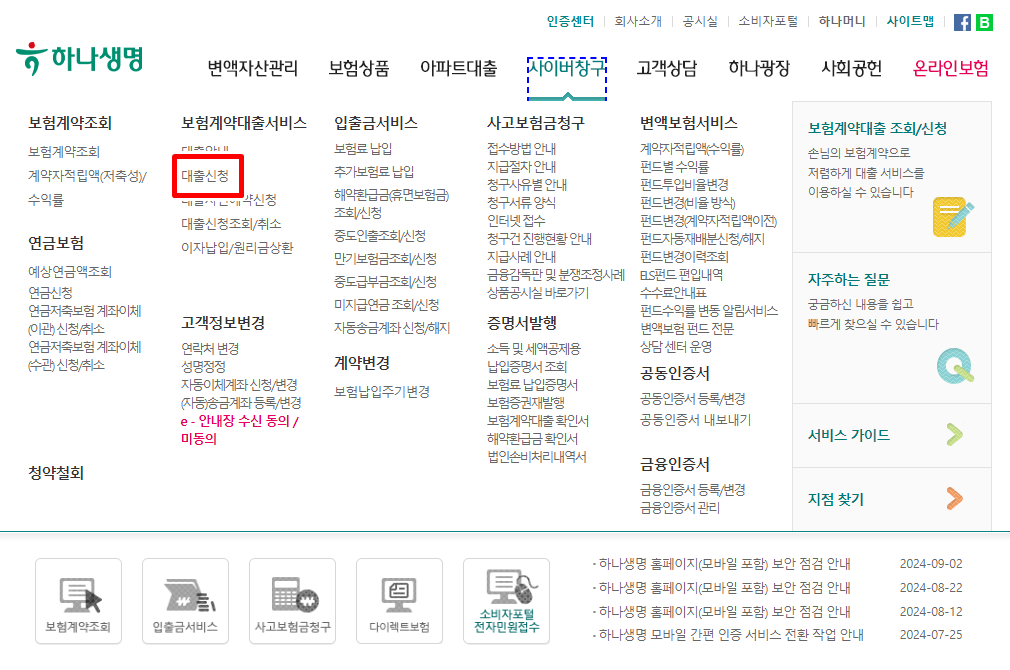The width and height of the screenshot is (1010, 670).
Task: Open the 서비스 가이드 button
Action: pyautogui.click(x=891, y=436)
